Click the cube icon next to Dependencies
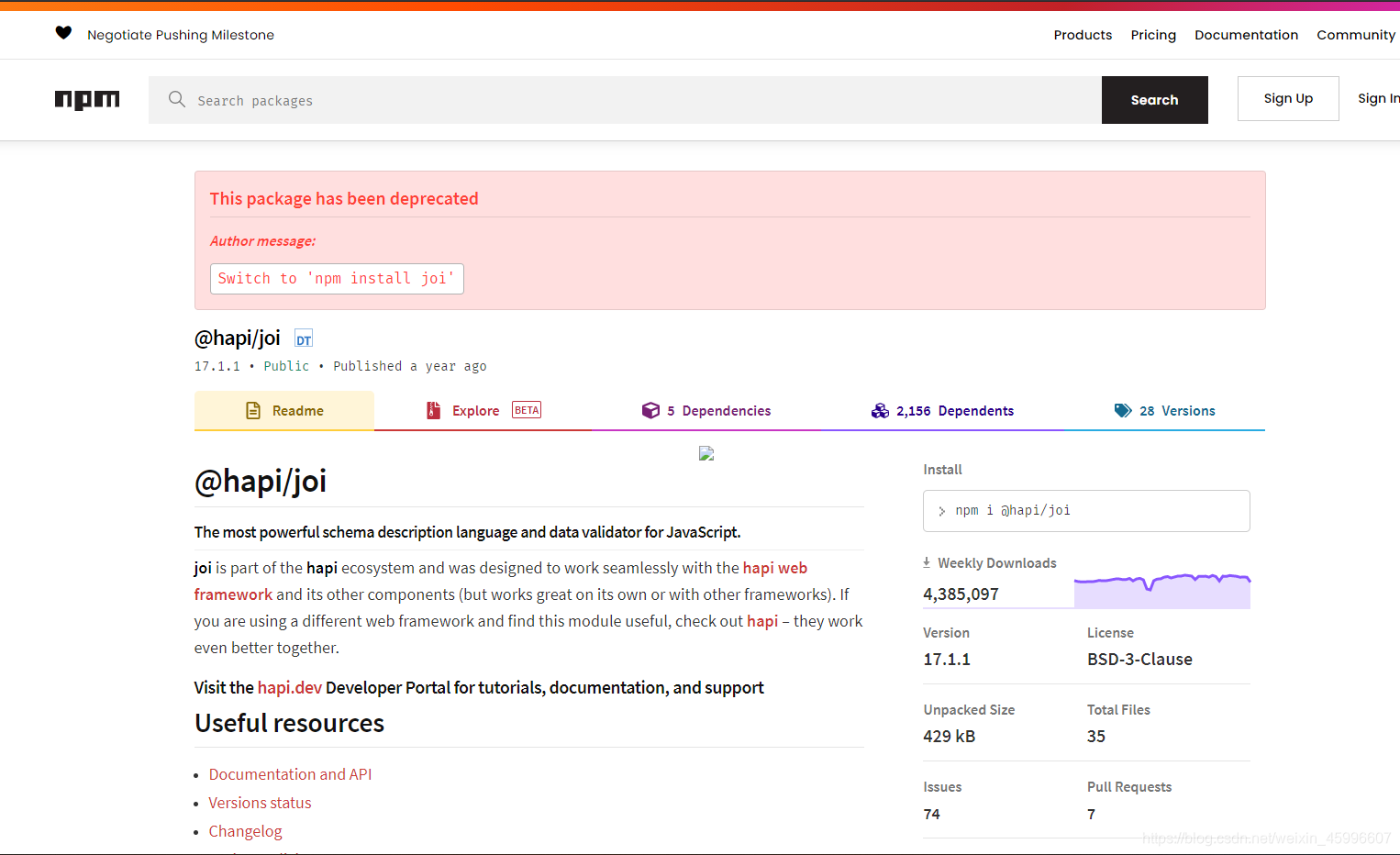Viewport: 1400px width, 855px height. 651,410
